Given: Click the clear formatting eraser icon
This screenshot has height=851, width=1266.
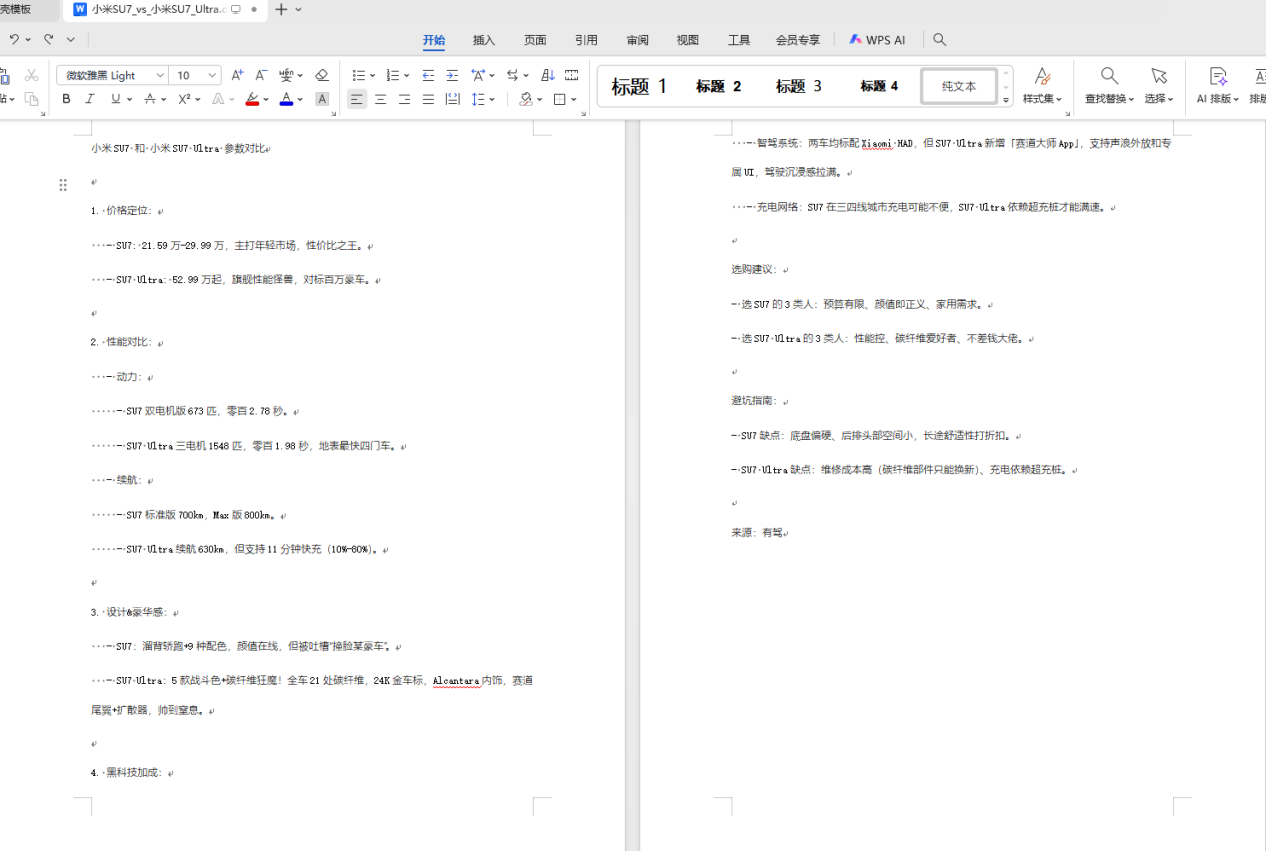Looking at the screenshot, I should (x=321, y=75).
